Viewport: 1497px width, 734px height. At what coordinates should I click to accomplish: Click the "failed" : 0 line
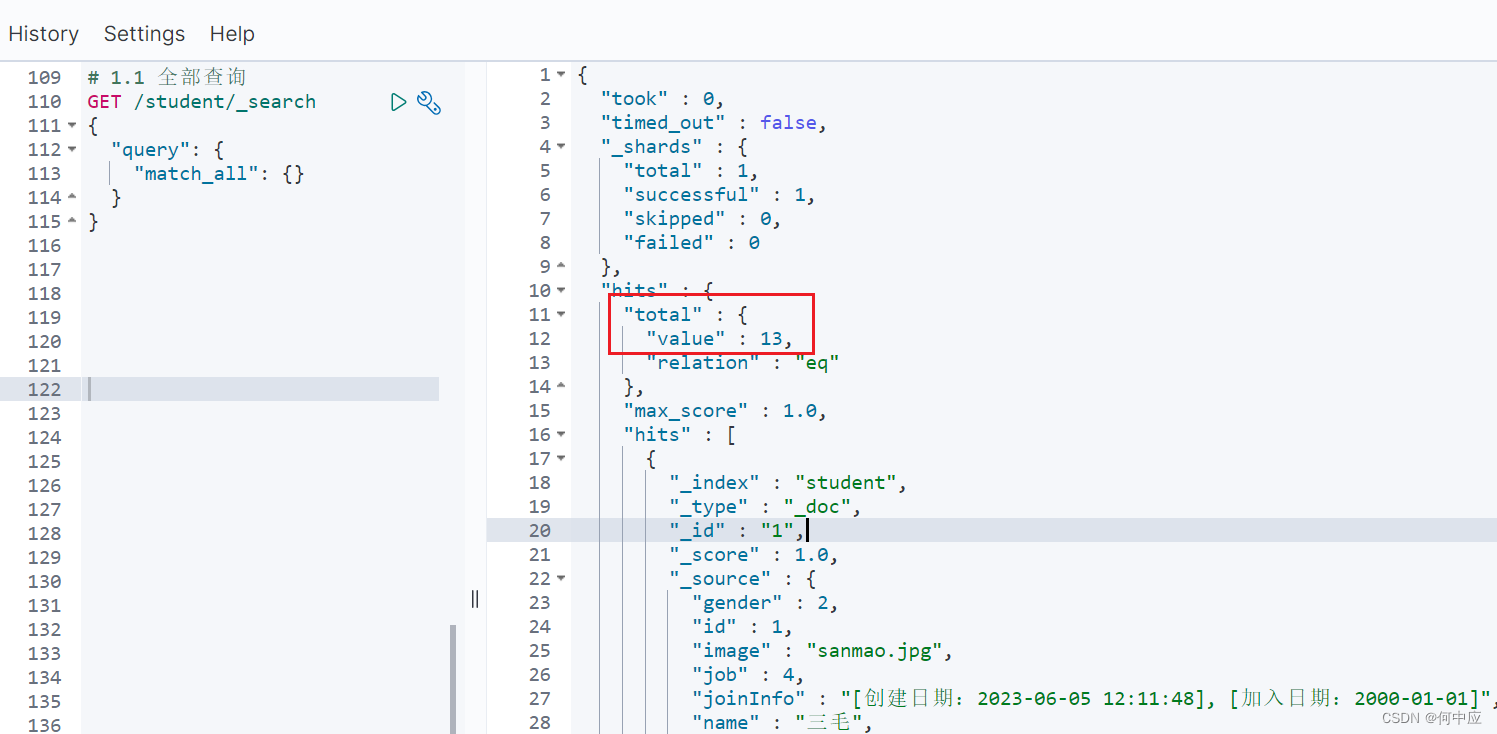(x=691, y=243)
